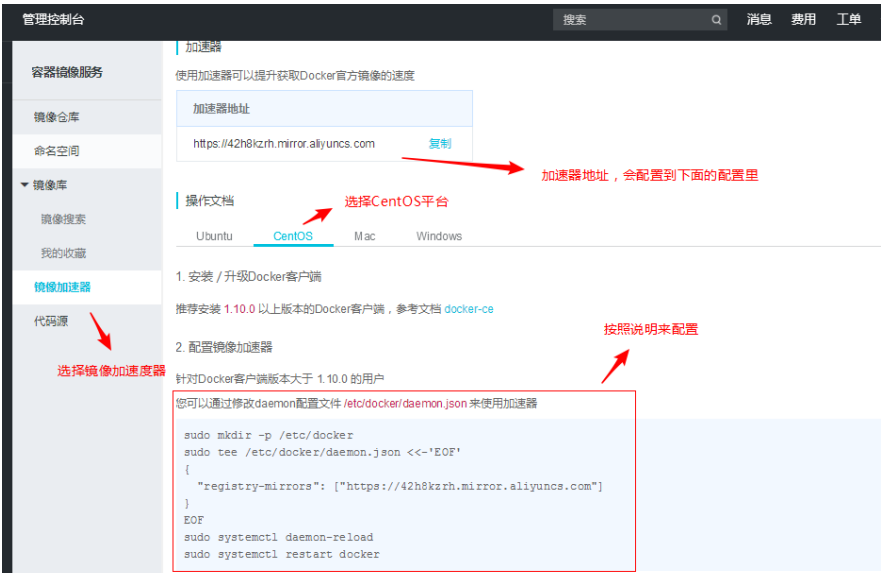
Task: Click the '1. 安装 / 升级Docker客户端' heading
Action: (248, 277)
